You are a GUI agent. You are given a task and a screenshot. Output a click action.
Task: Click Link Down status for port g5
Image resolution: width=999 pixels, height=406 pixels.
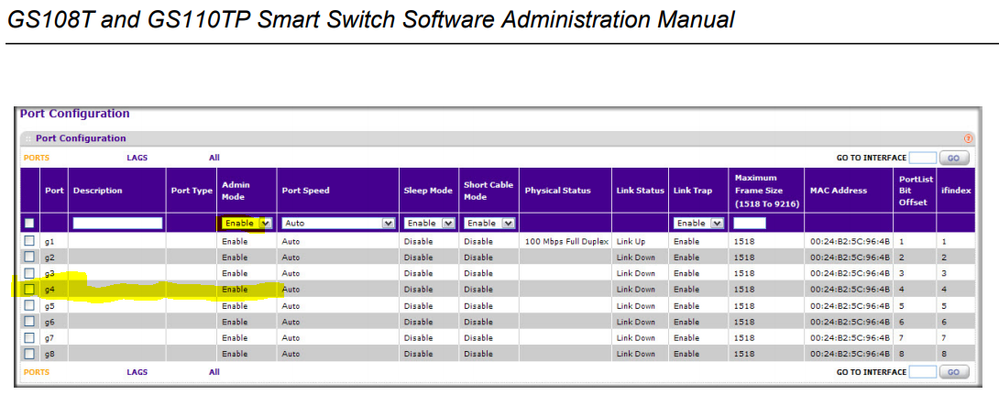pyautogui.click(x=635, y=306)
